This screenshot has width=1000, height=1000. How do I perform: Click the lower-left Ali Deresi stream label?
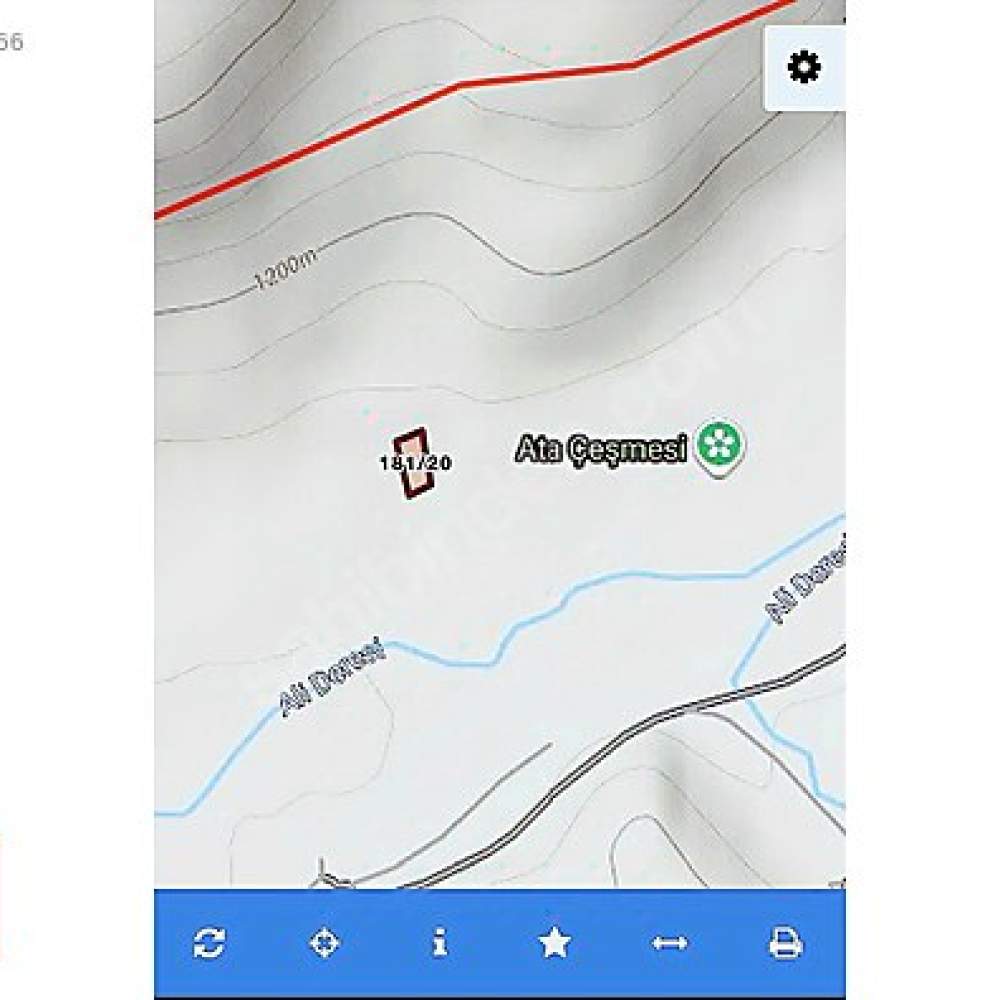point(333,677)
